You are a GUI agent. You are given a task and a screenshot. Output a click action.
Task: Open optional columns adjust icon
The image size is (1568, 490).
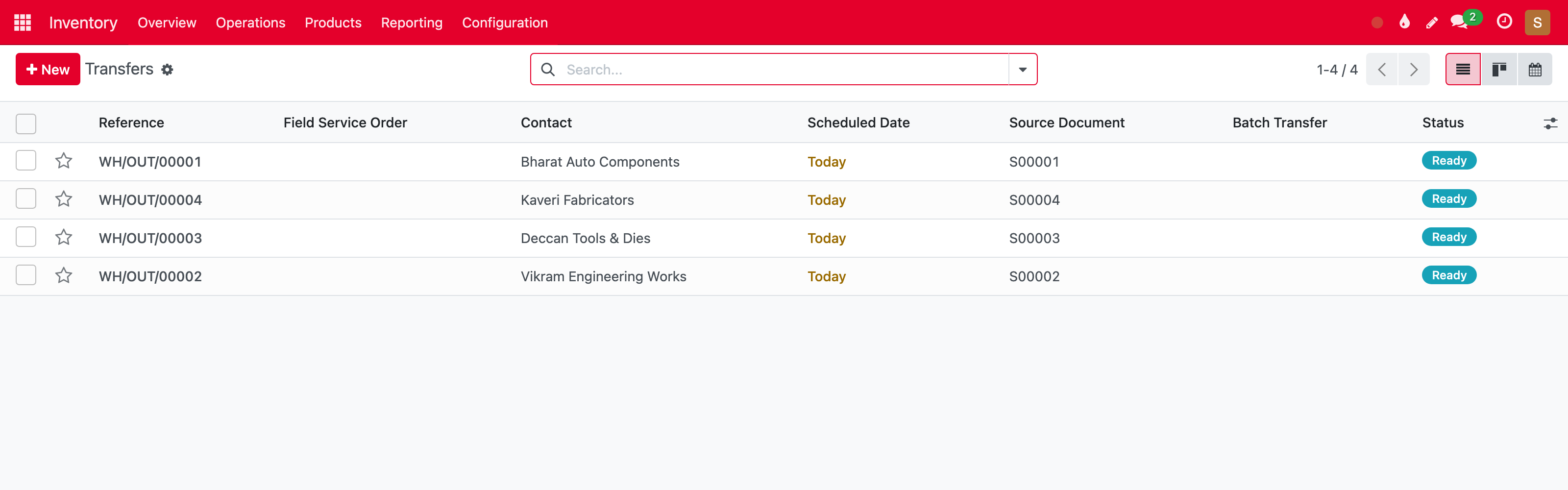(x=1550, y=123)
